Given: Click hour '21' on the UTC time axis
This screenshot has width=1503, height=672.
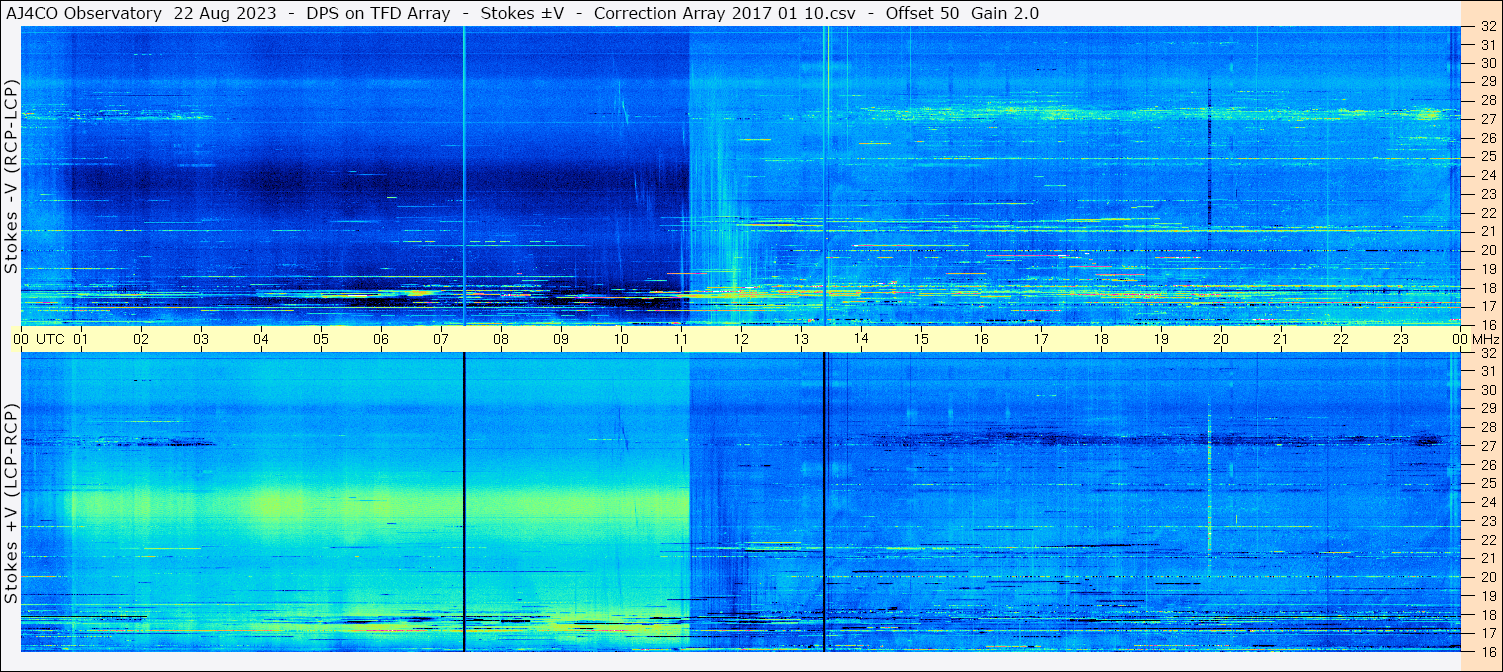Looking at the screenshot, I should (1281, 339).
